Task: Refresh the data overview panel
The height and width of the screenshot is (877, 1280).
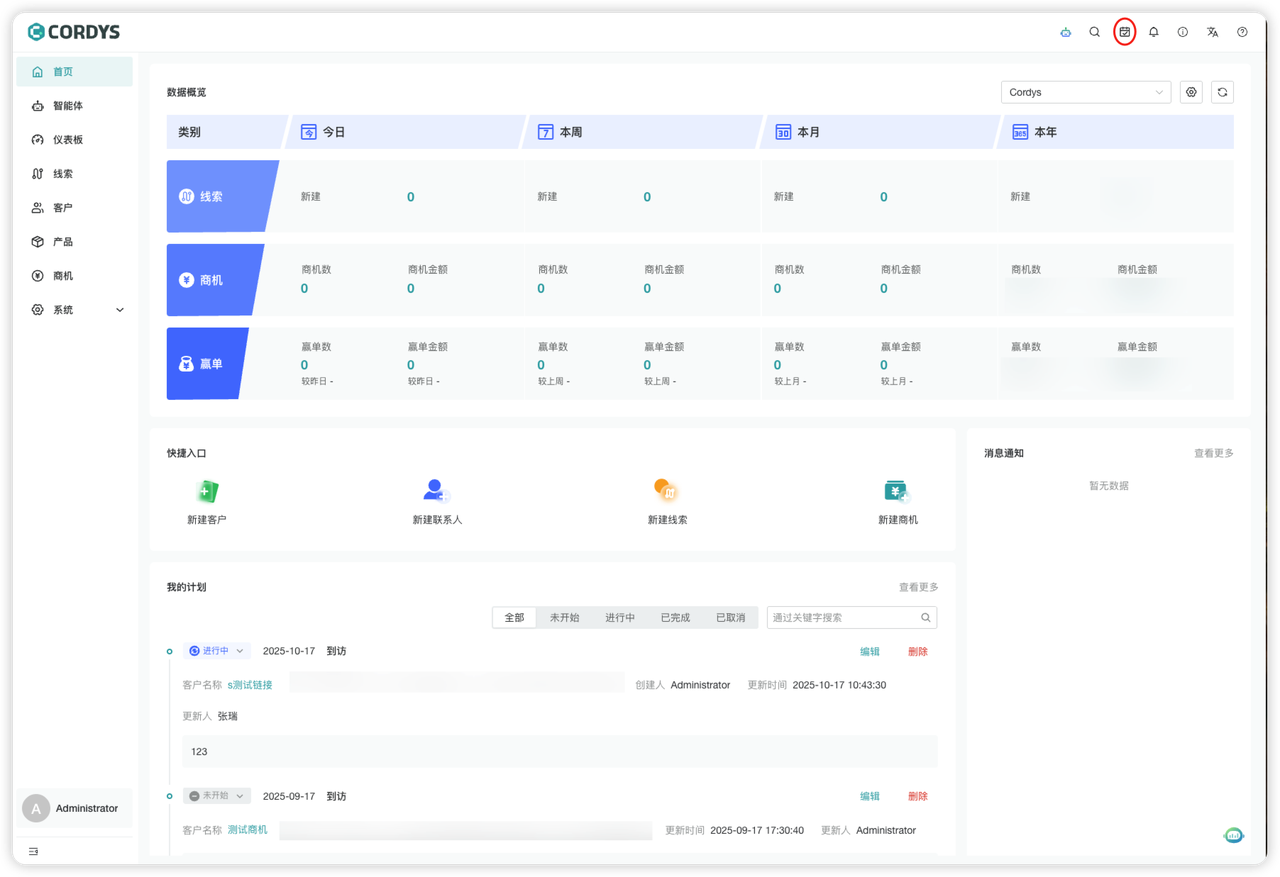Action: coord(1222,92)
